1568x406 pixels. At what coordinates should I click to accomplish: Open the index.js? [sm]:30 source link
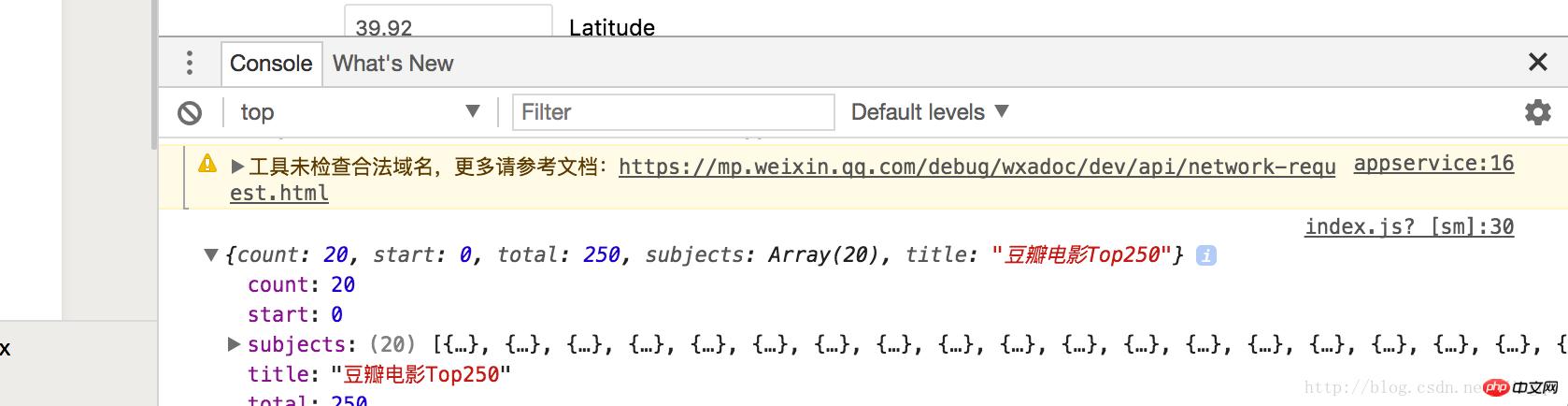coord(1409,226)
